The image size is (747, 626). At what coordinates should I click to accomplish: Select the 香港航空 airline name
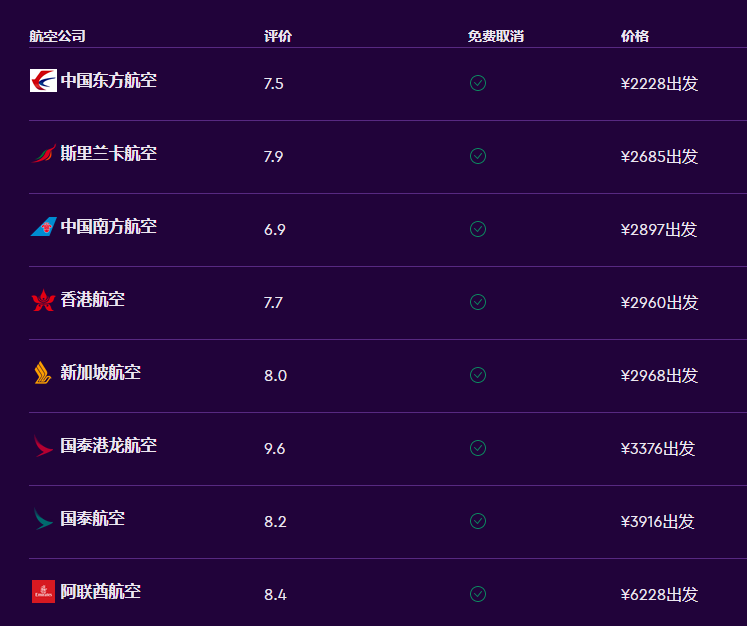[x=92, y=300]
